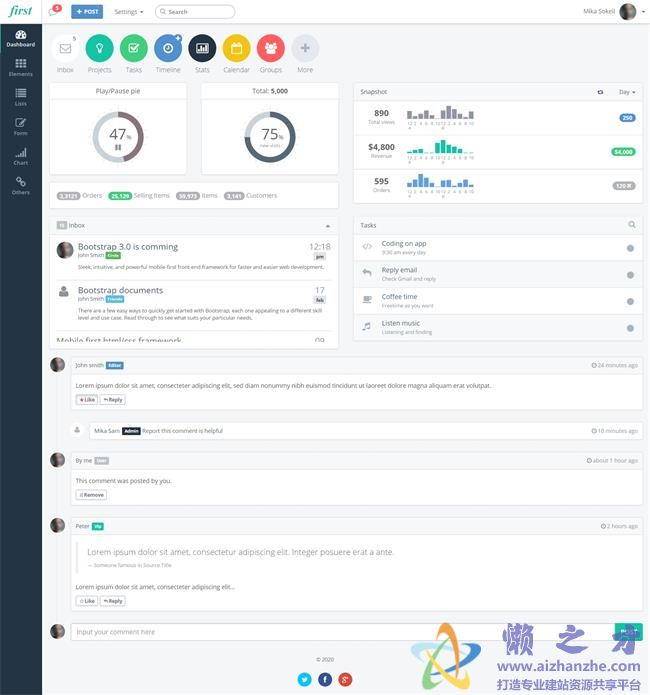Open the Groups red icon

point(271,48)
